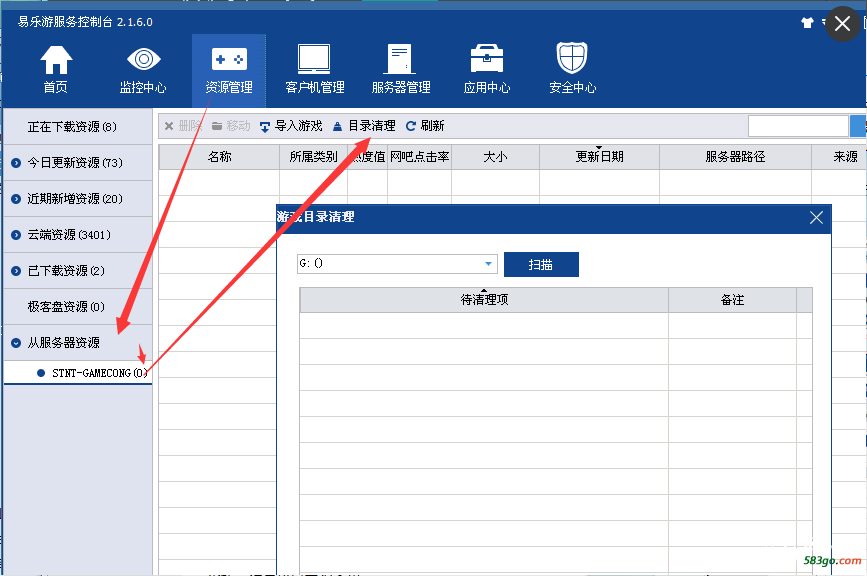Sort by 更新日期 column header

pyautogui.click(x=599, y=157)
